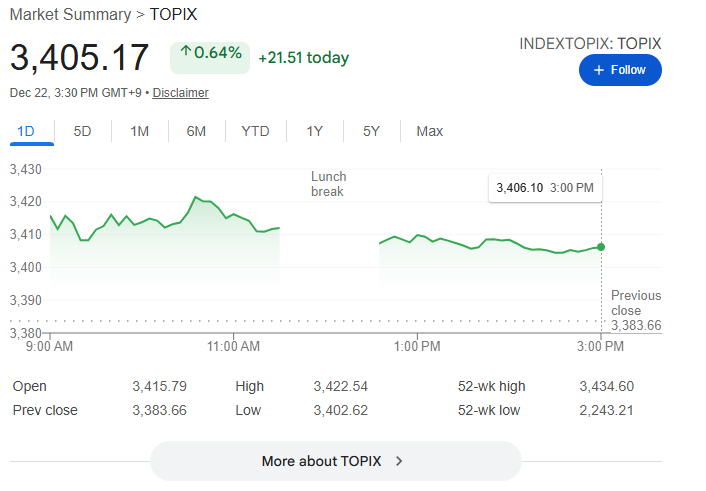The image size is (706, 491).
Task: Click the 3,406.10 3:00 PM chart tooltip
Action: [x=545, y=188]
